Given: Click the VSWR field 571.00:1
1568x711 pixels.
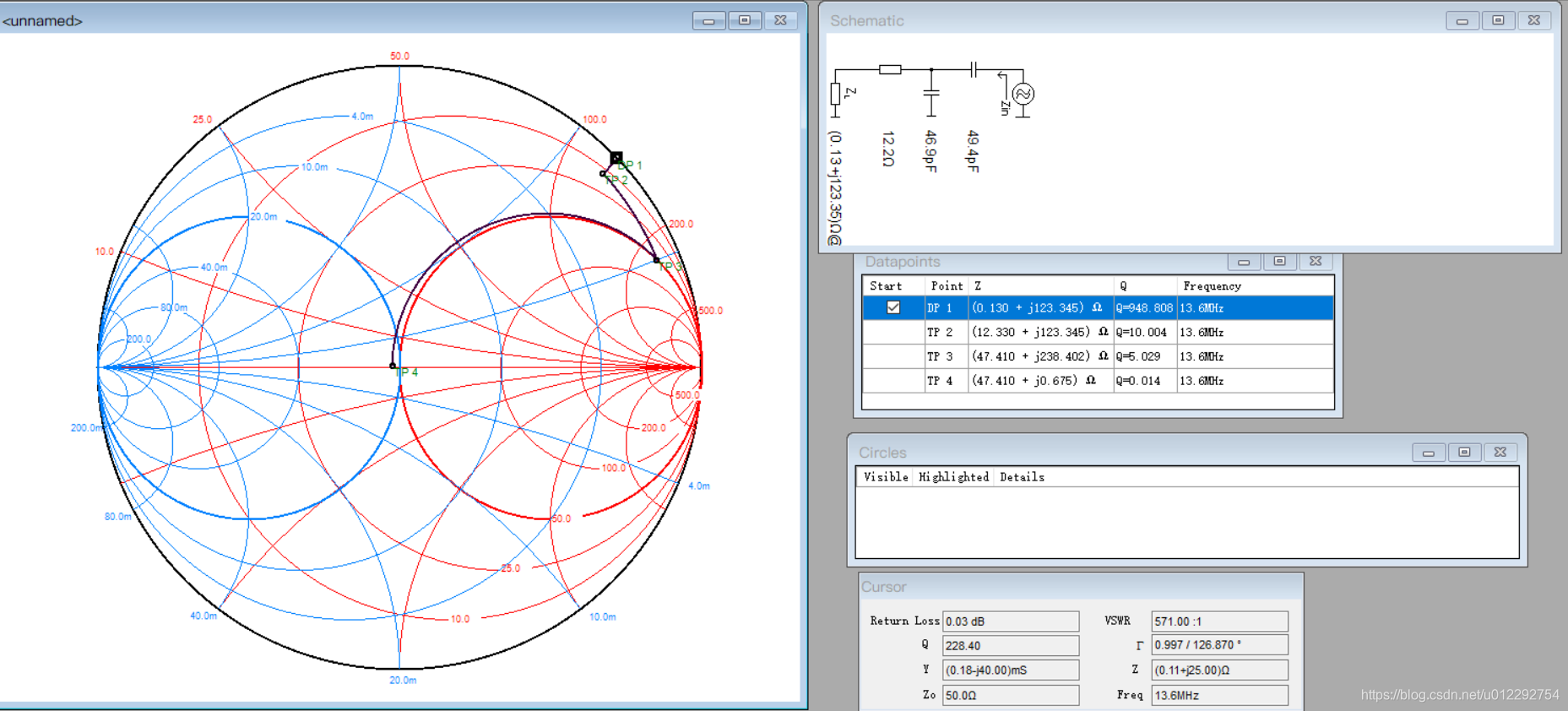Looking at the screenshot, I should point(1219,621).
